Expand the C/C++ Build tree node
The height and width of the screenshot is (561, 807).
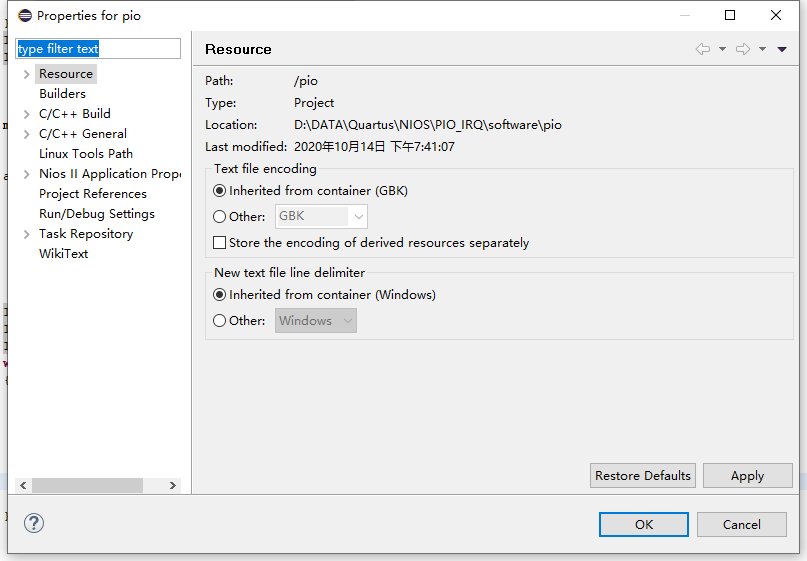coord(27,114)
